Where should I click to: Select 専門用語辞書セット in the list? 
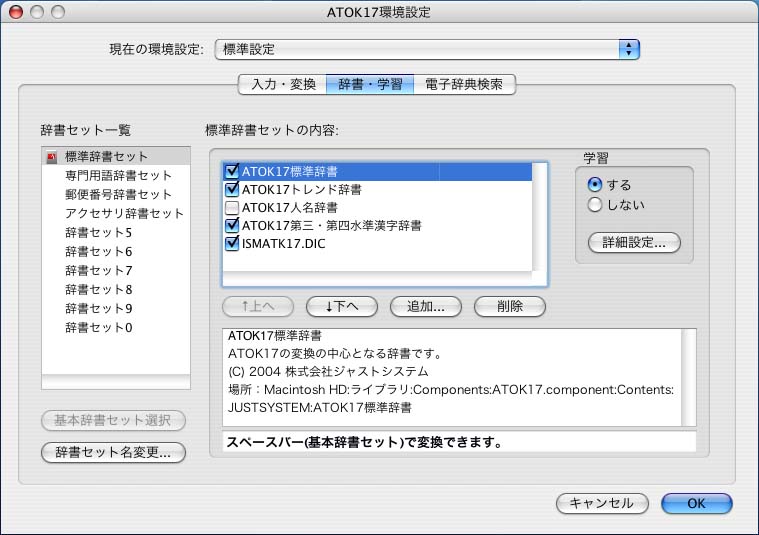(116, 175)
